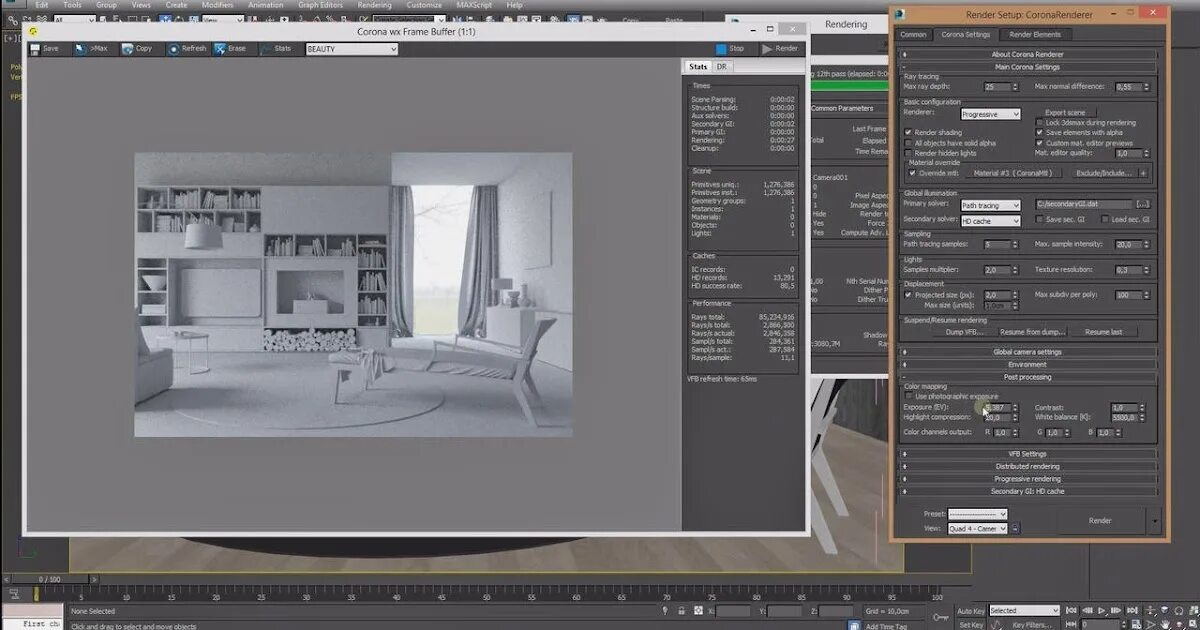This screenshot has width=1200, height=630.
Task: Change Secondary solver from HD cache dropdown
Action: pyautogui.click(x=990, y=221)
